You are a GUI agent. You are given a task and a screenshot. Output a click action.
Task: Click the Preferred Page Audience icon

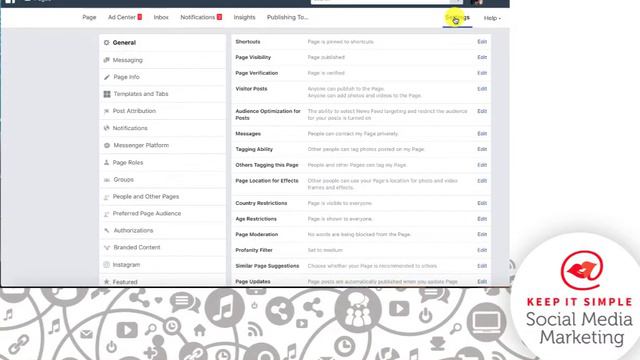pos(107,213)
